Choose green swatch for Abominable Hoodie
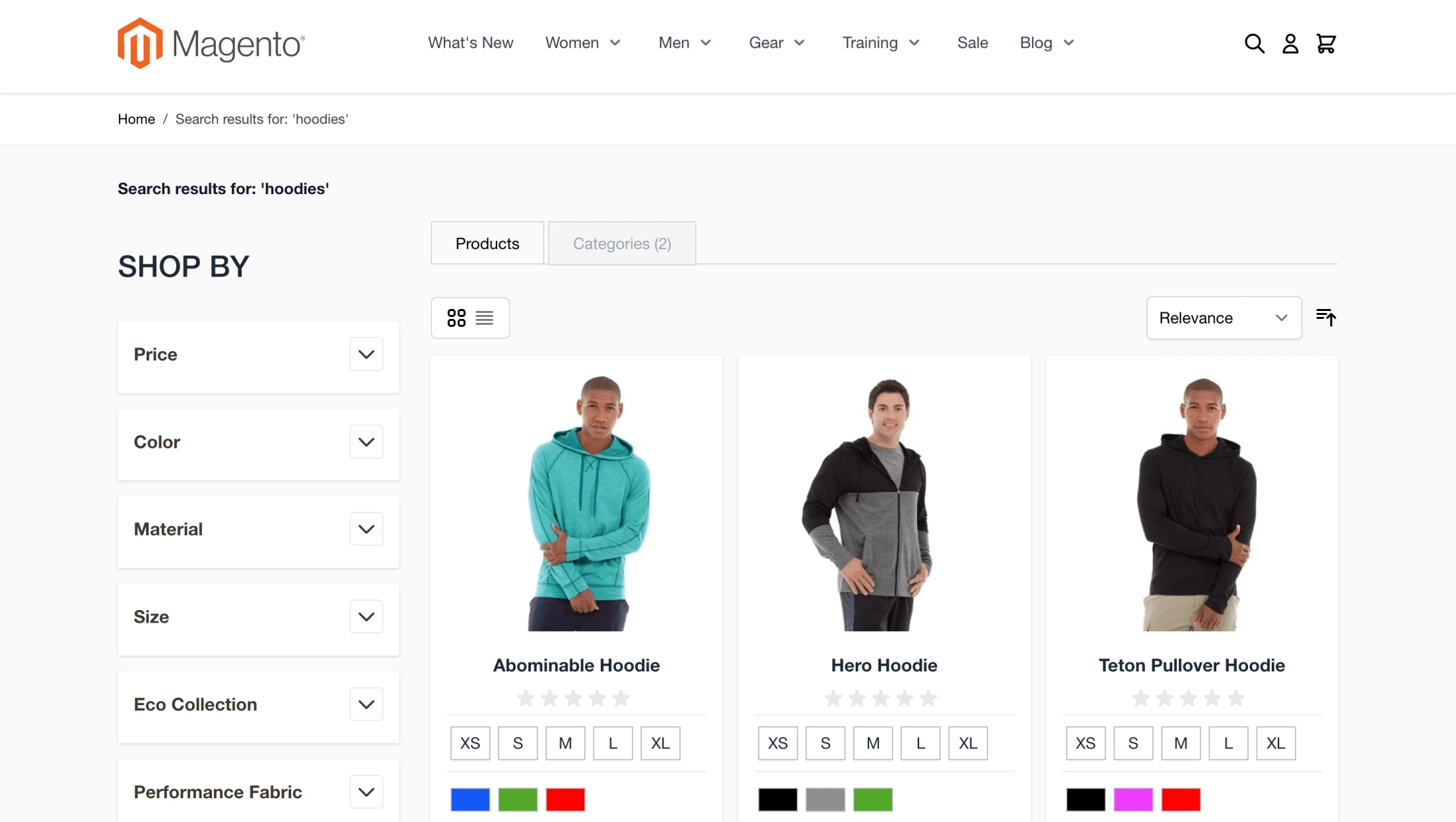This screenshot has height=822, width=1456. tap(518, 800)
